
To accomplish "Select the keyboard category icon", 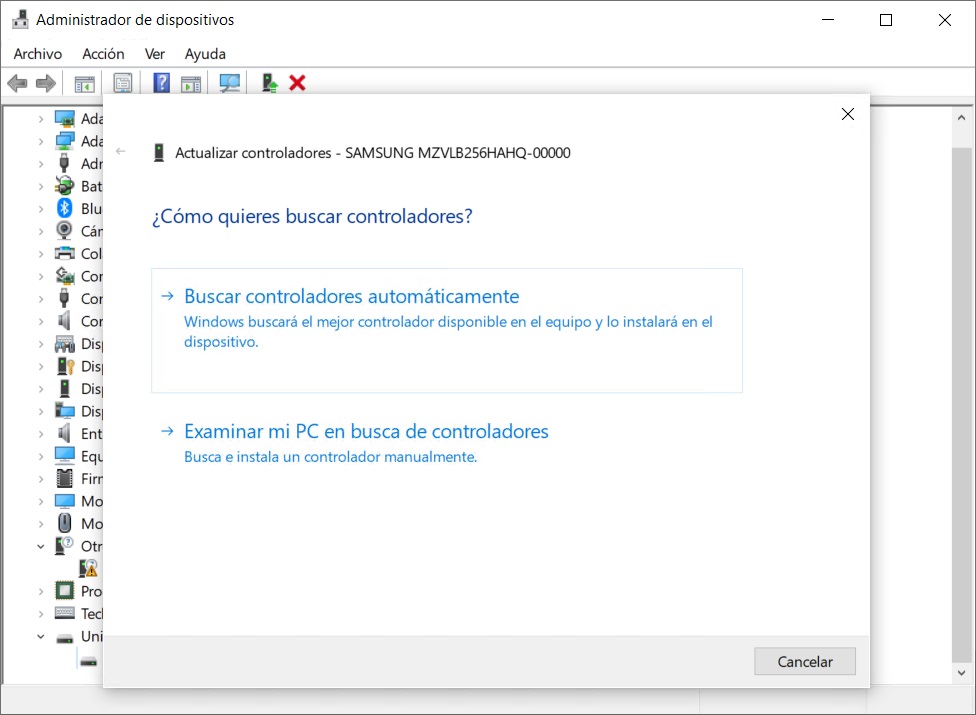I will (x=65, y=613).
